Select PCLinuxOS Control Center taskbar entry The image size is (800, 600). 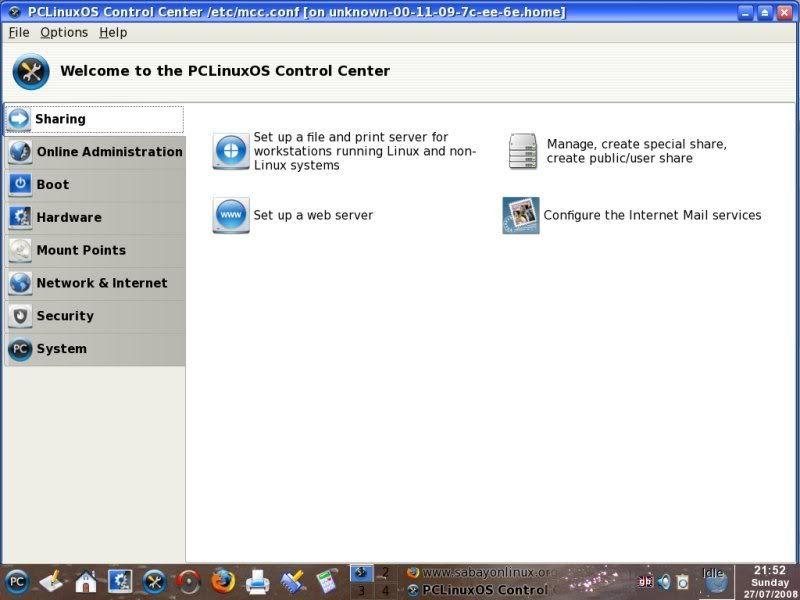(x=482, y=590)
